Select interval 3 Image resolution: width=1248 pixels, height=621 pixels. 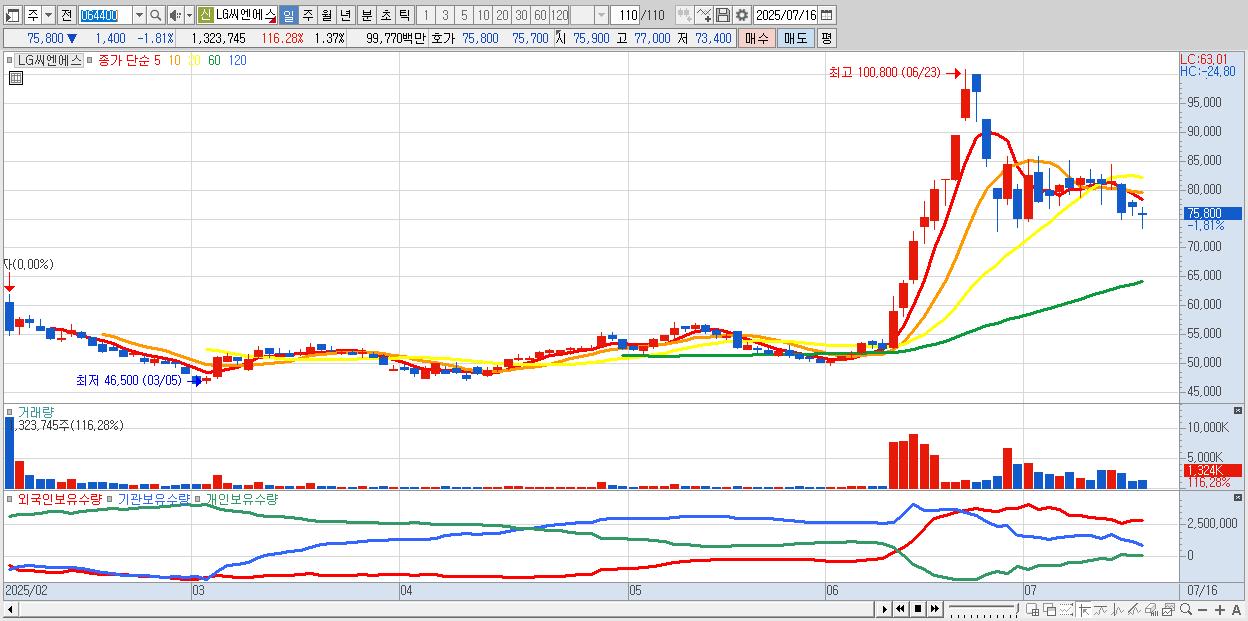[x=445, y=15]
